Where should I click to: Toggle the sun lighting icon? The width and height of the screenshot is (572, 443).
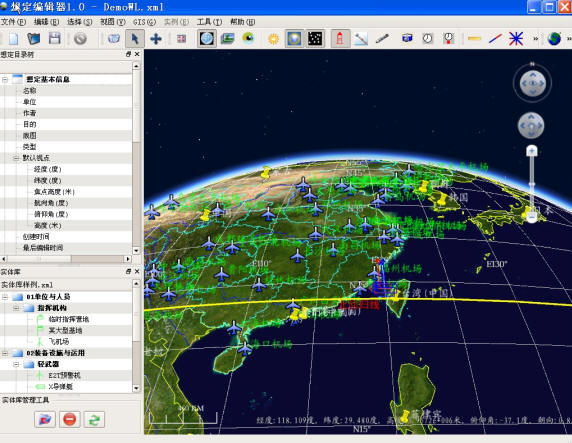(273, 38)
